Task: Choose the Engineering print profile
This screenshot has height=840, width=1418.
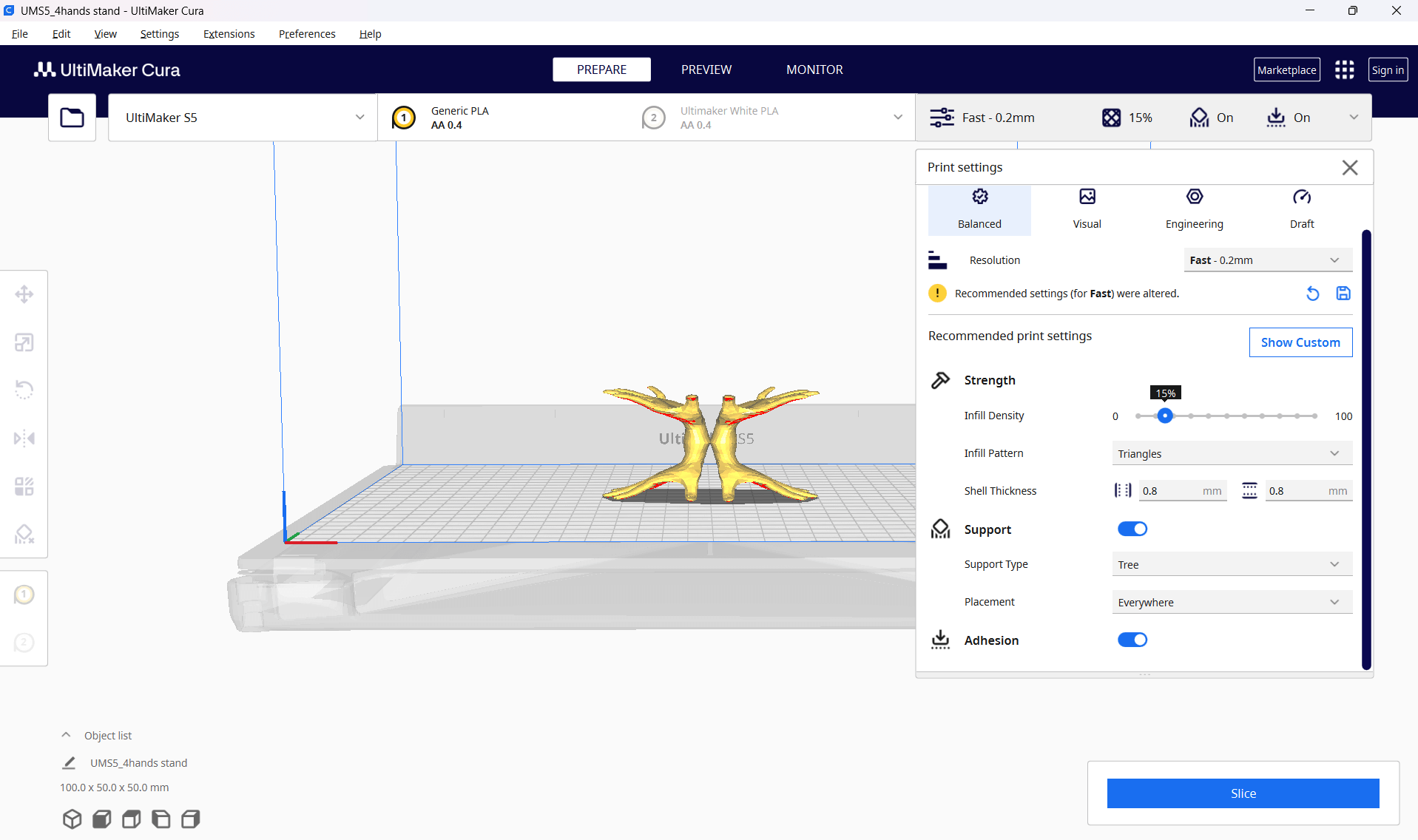Action: [1194, 209]
